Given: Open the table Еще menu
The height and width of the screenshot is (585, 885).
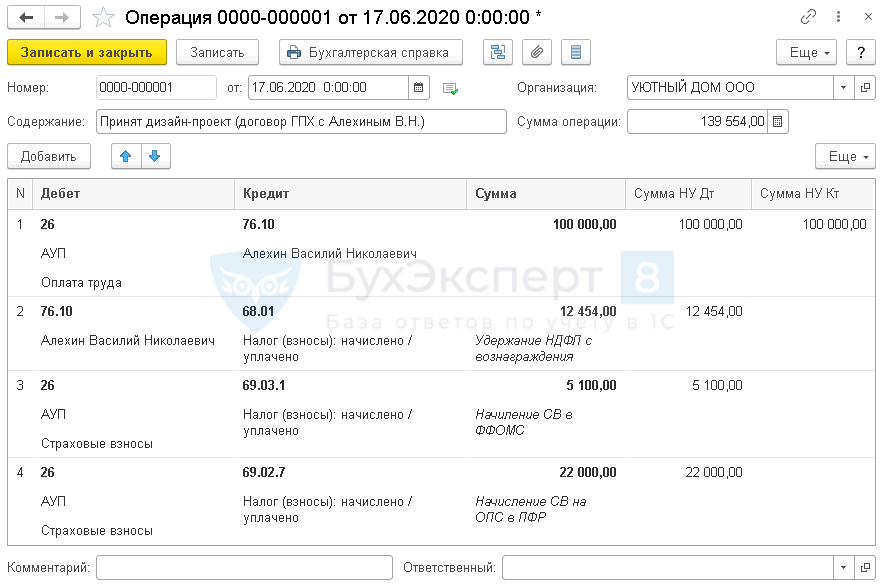Looking at the screenshot, I should [845, 157].
